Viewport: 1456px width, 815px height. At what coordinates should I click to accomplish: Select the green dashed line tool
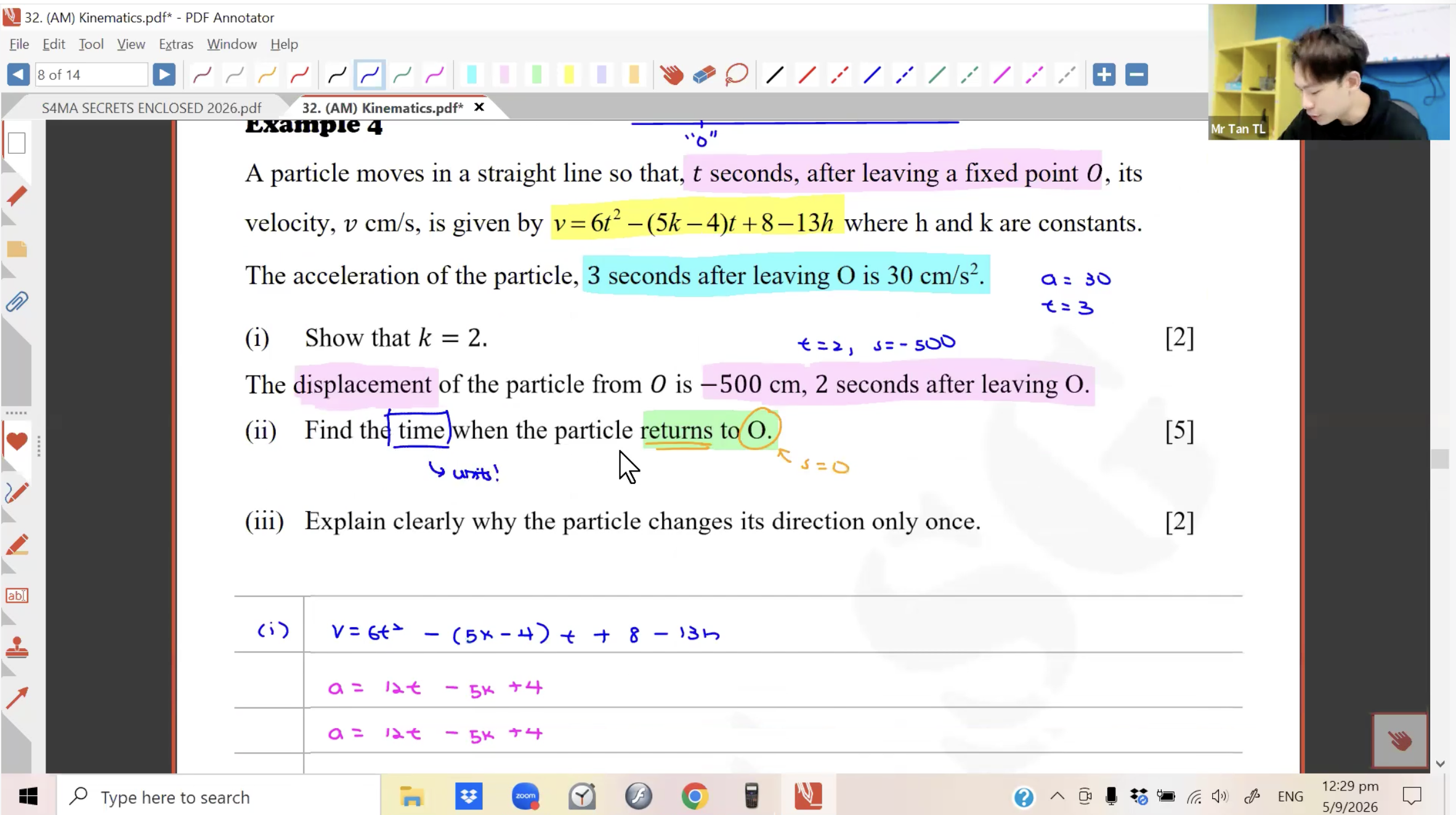[x=969, y=75]
